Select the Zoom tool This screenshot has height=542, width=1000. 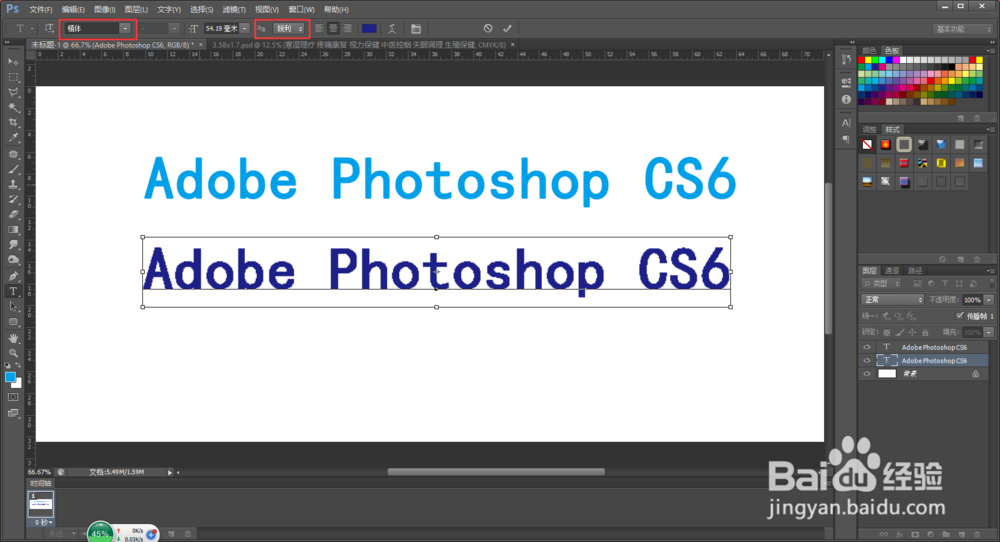(x=13, y=353)
